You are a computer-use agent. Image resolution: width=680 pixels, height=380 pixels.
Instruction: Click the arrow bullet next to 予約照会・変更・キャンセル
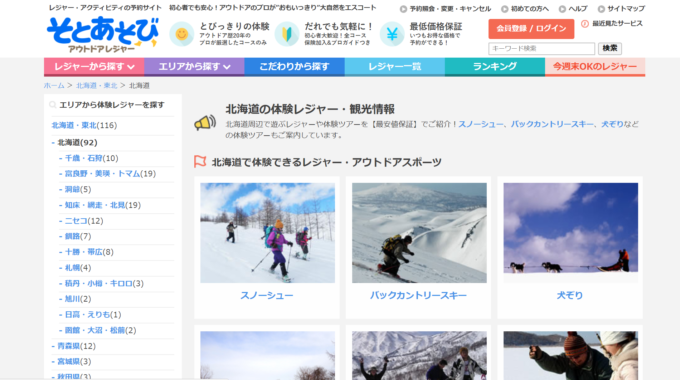coord(403,9)
